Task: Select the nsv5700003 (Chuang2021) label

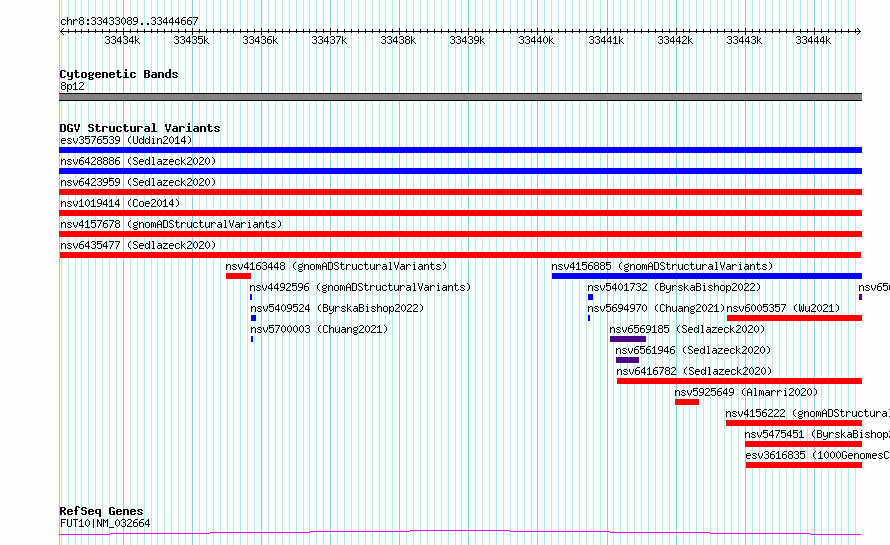Action: coord(319,329)
